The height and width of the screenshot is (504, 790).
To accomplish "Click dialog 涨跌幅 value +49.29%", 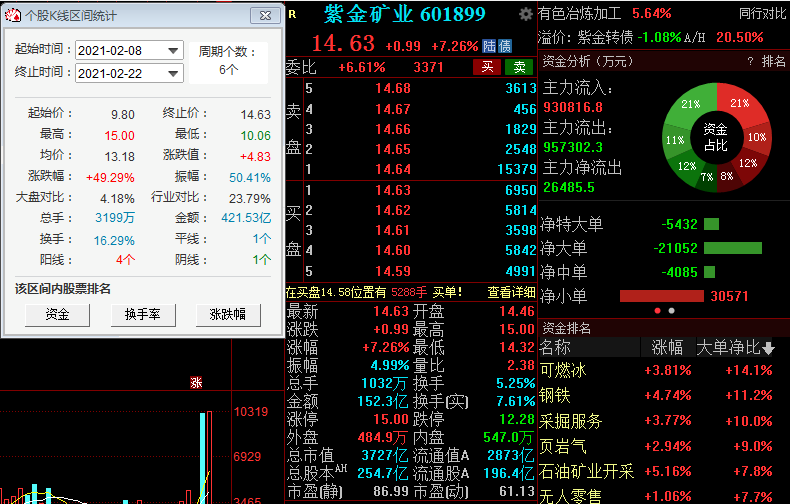I will tap(110, 178).
